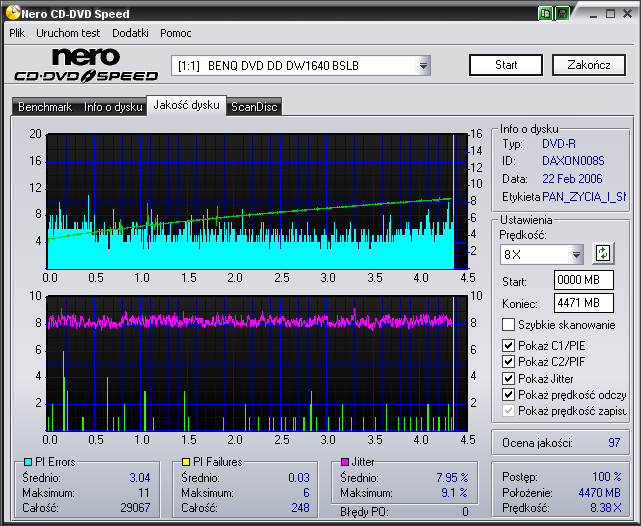Switch to the Info o dysku tab
641x526 pixels.
coord(113,107)
